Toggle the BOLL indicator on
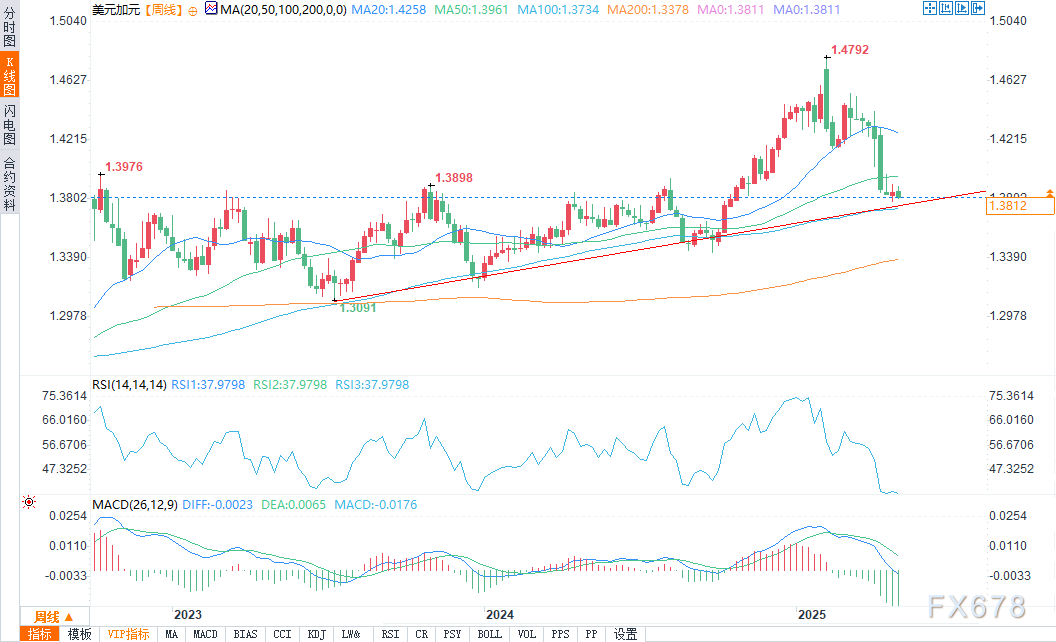Screen dimensions: 1056x642 [x=490, y=634]
